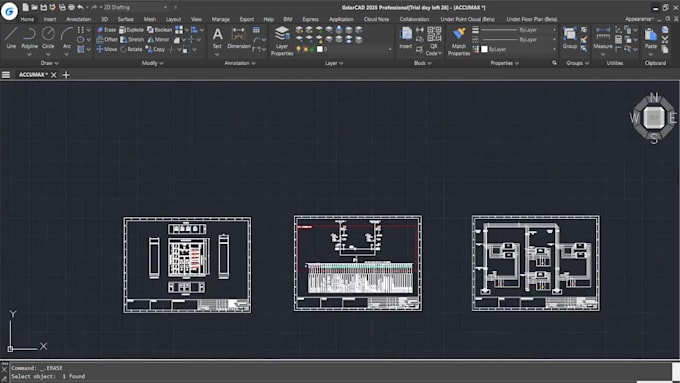Viewport: 680px width, 383px height.
Task: Expand the Draw panel
Action: pyautogui.click(x=49, y=63)
